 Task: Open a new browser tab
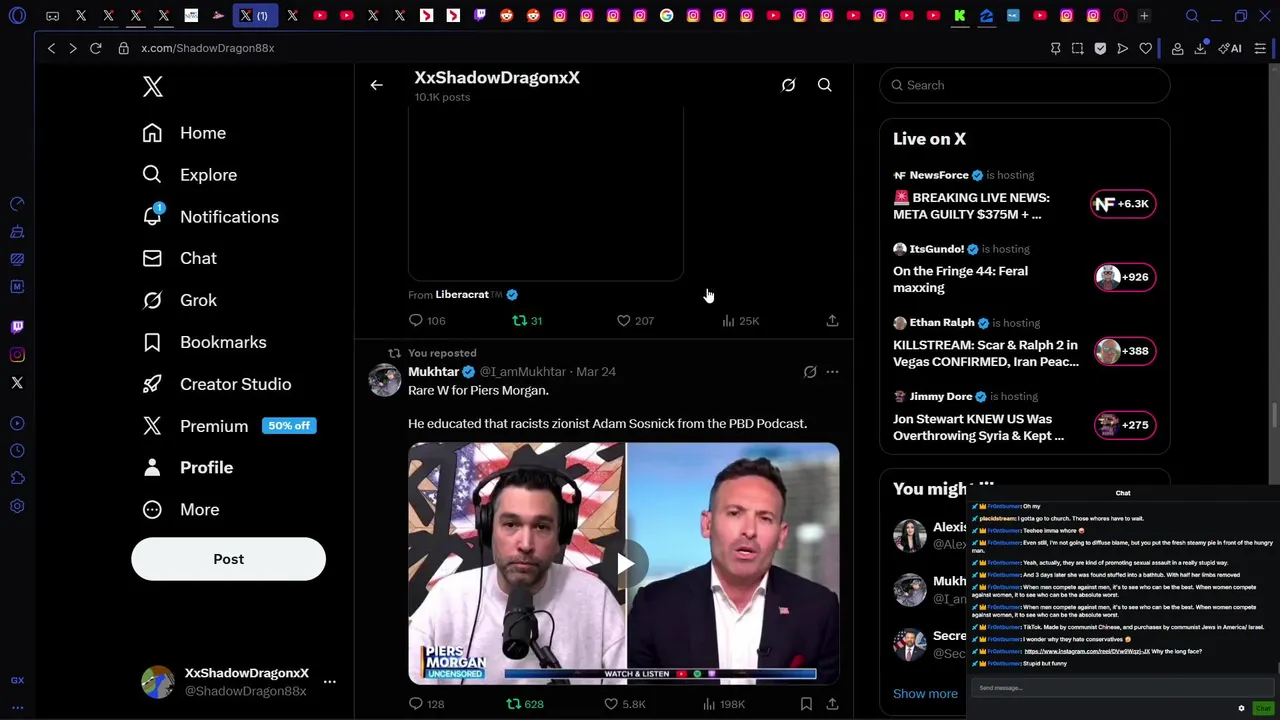coord(1145,16)
